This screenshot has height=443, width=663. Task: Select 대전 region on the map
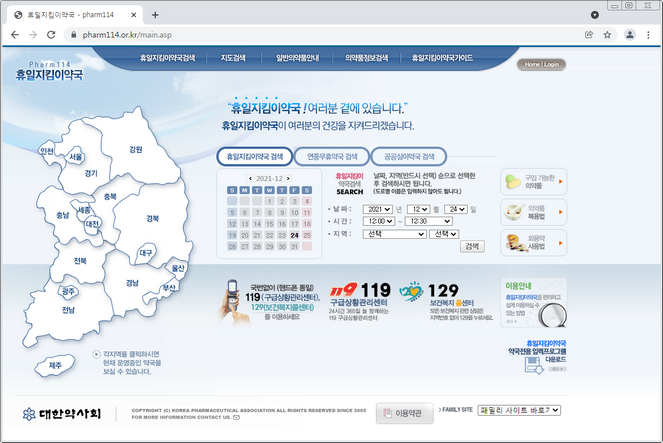[x=92, y=224]
